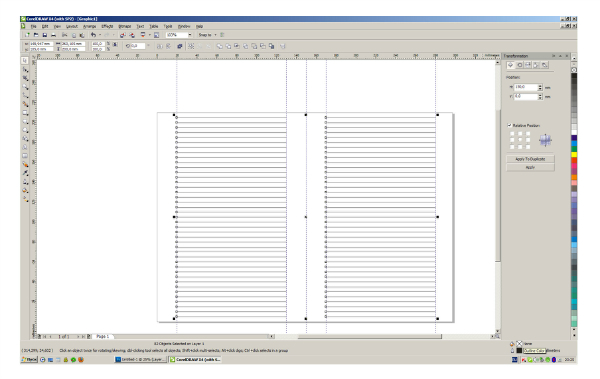Toggle the Relative Position checkbox

pyautogui.click(x=509, y=125)
